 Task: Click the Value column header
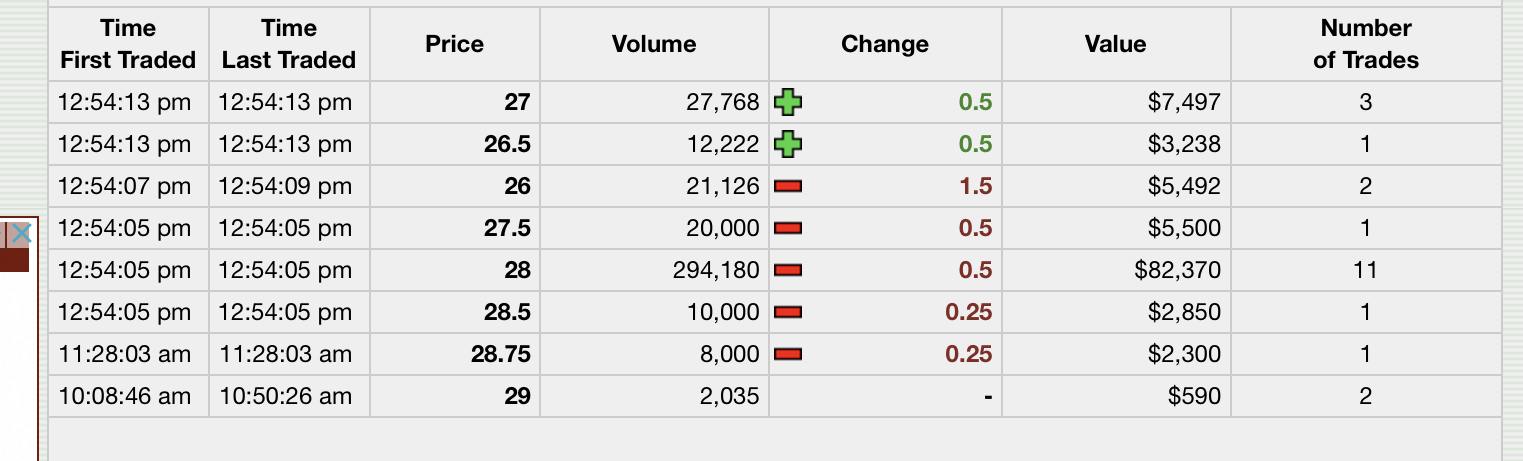(1116, 44)
